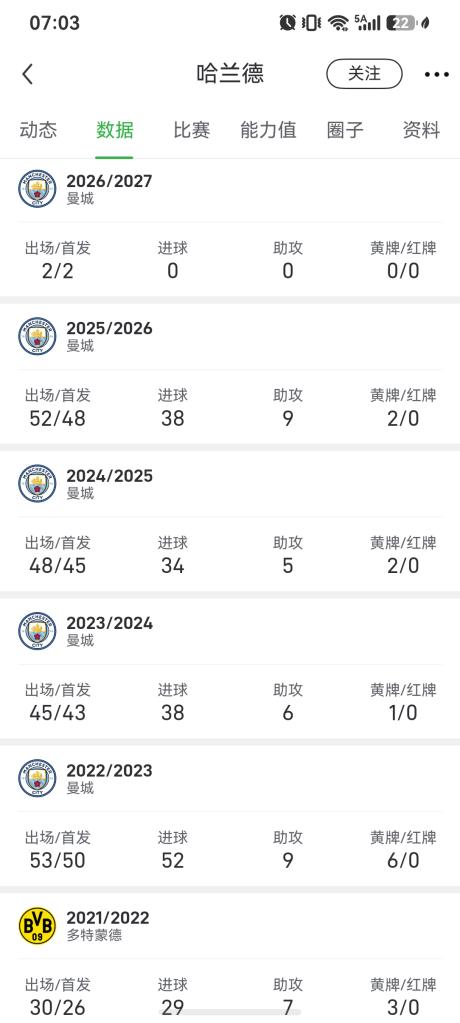Tap Manchester City crest for 2022/2023 season

coord(37,778)
